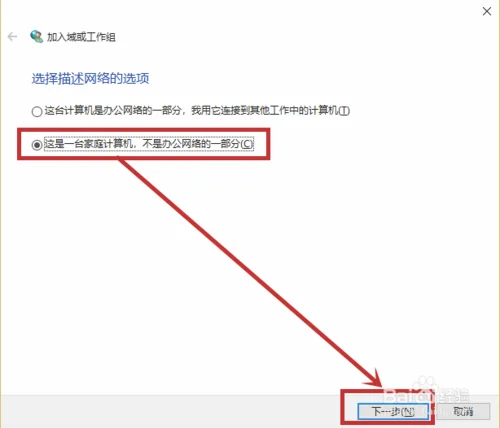Screen dimensions: 500x428
Task: Click the 加入域或工作组 title text
Action: (81, 37)
